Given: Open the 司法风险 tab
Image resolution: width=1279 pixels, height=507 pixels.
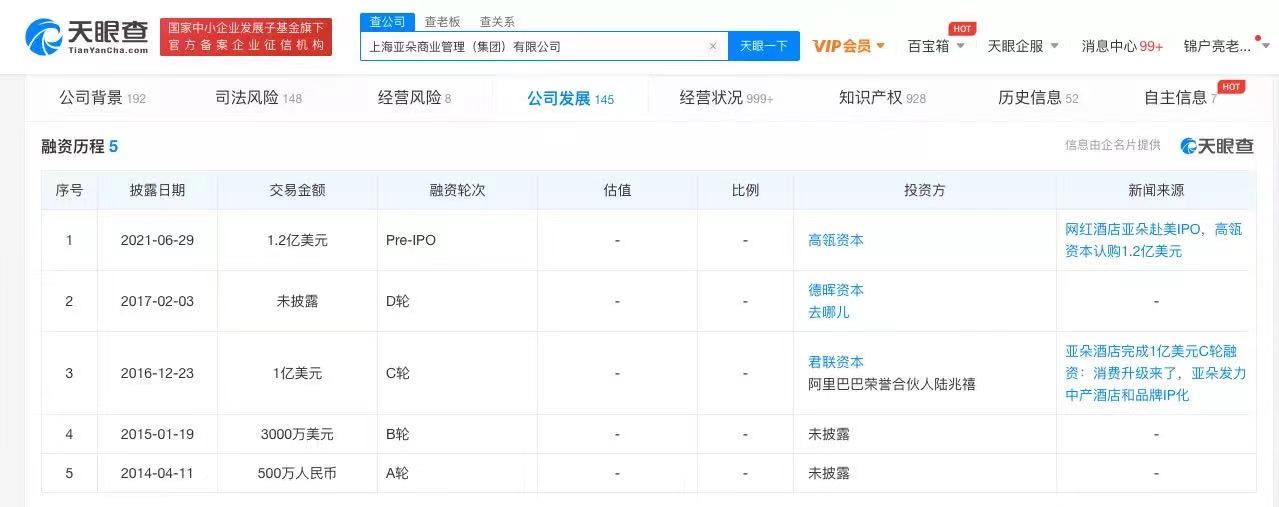Looking at the screenshot, I should pos(258,98).
